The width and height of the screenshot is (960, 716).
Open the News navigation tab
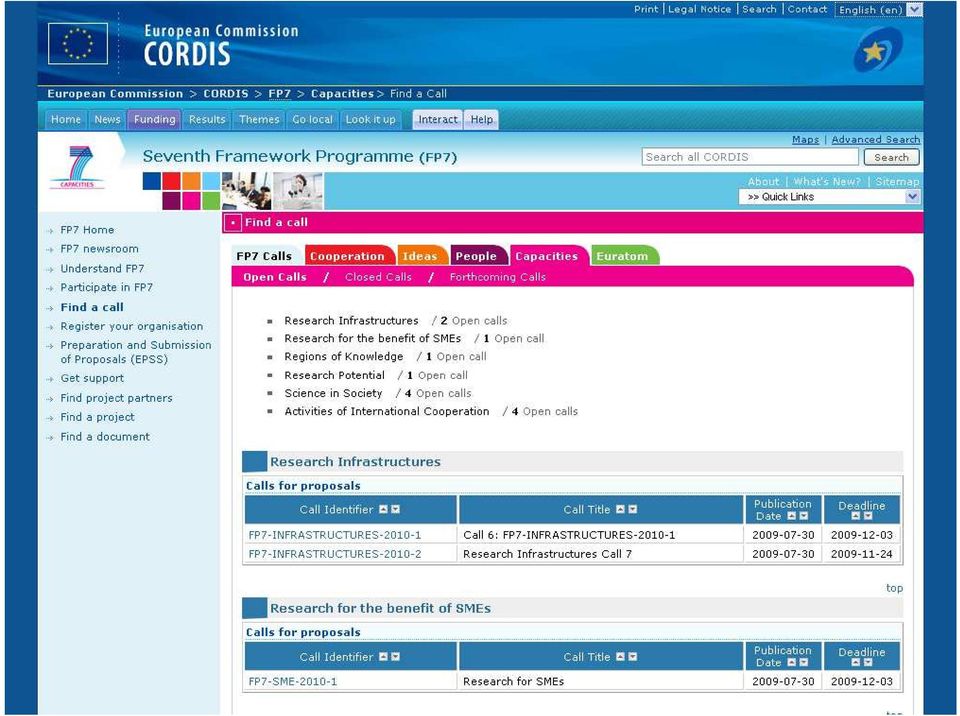[107, 119]
